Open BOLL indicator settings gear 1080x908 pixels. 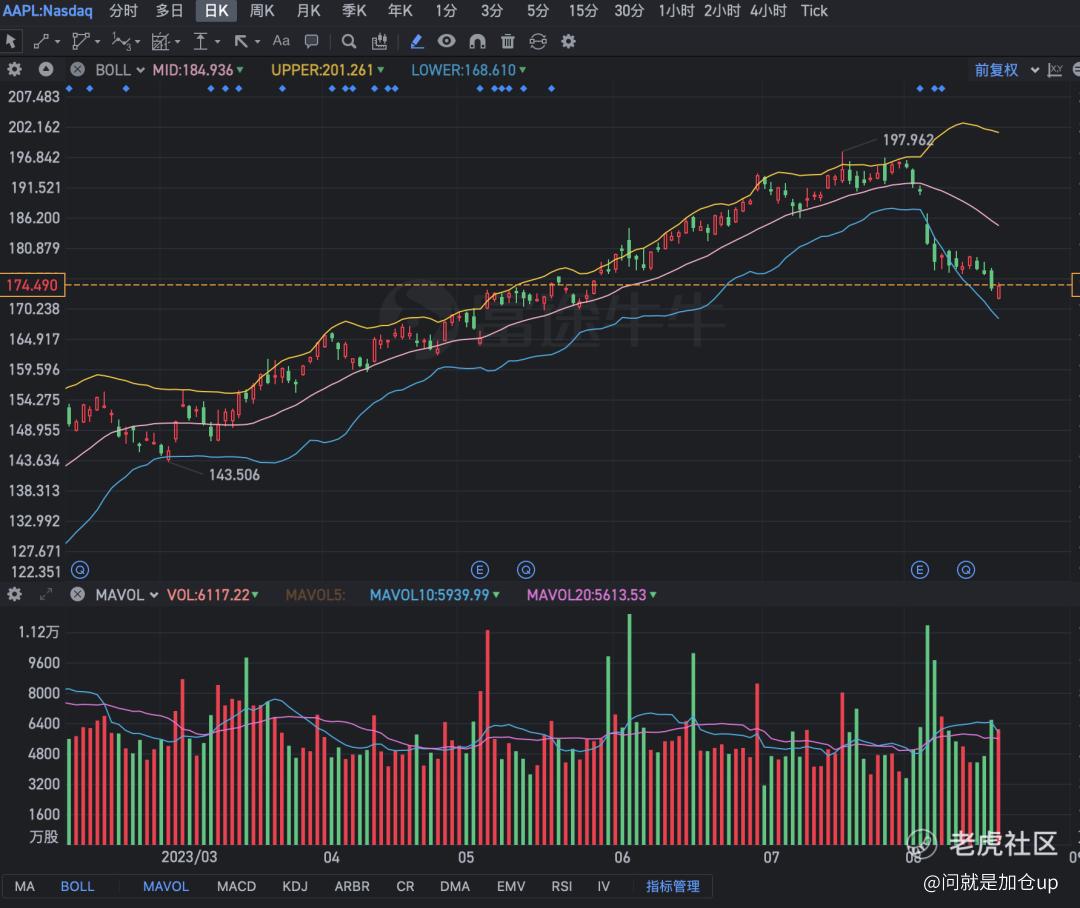click(14, 70)
